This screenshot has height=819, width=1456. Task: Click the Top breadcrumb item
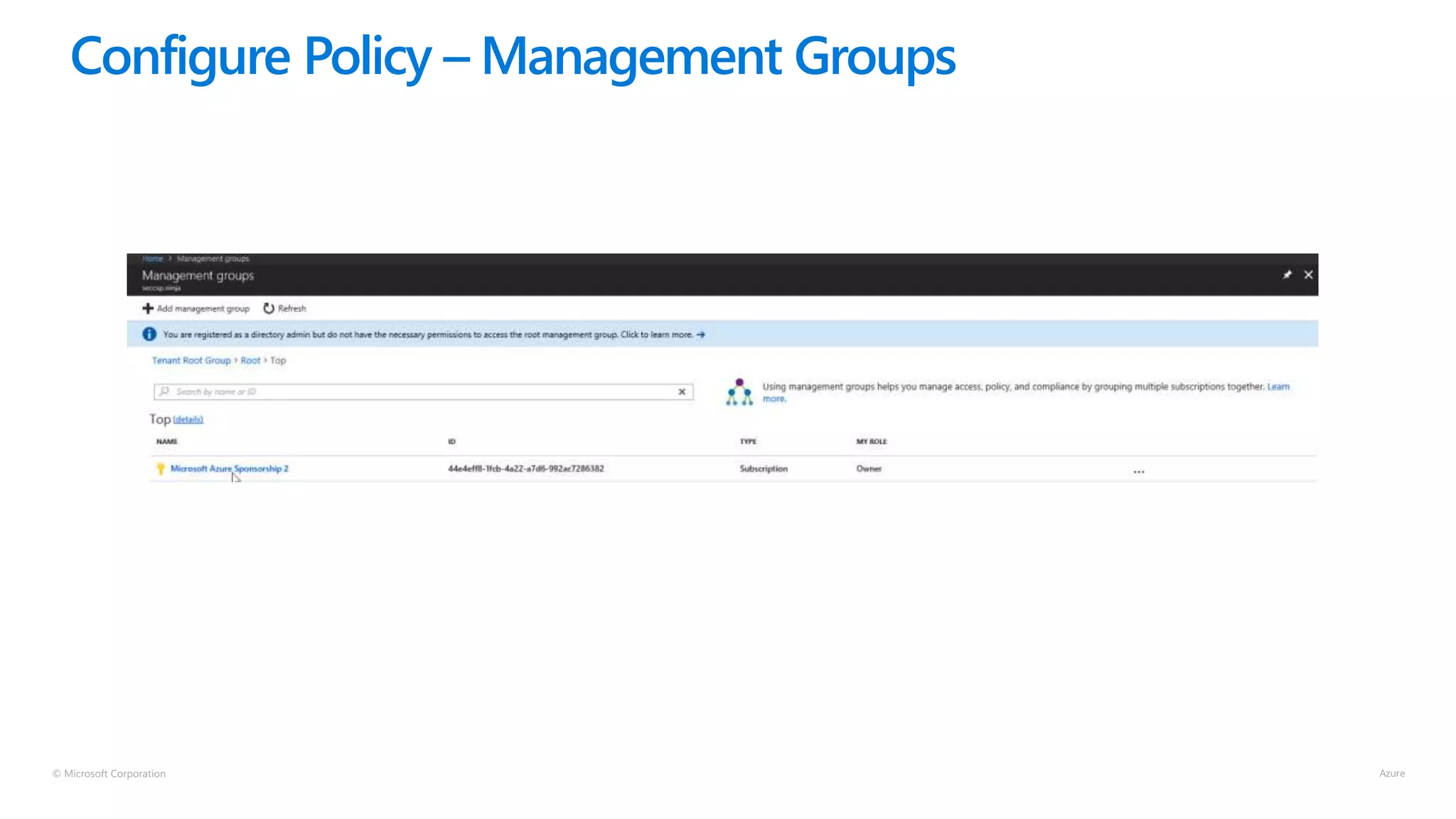(x=278, y=360)
